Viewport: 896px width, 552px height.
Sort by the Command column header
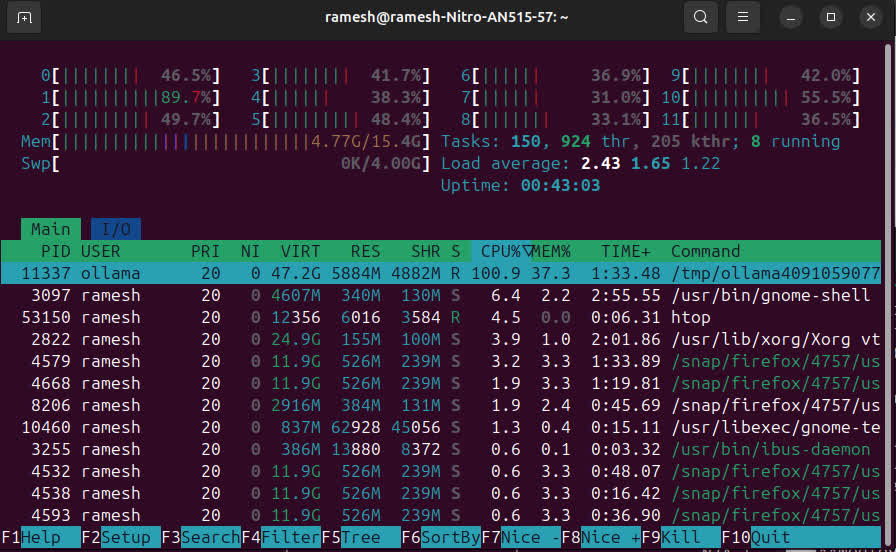coord(705,251)
